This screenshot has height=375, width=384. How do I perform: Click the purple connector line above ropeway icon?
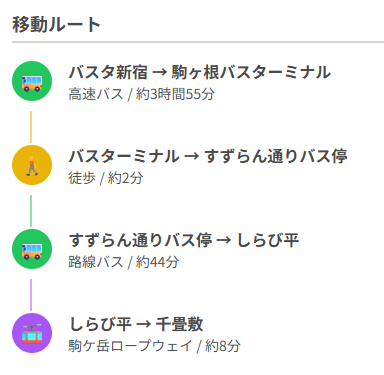(x=31, y=295)
